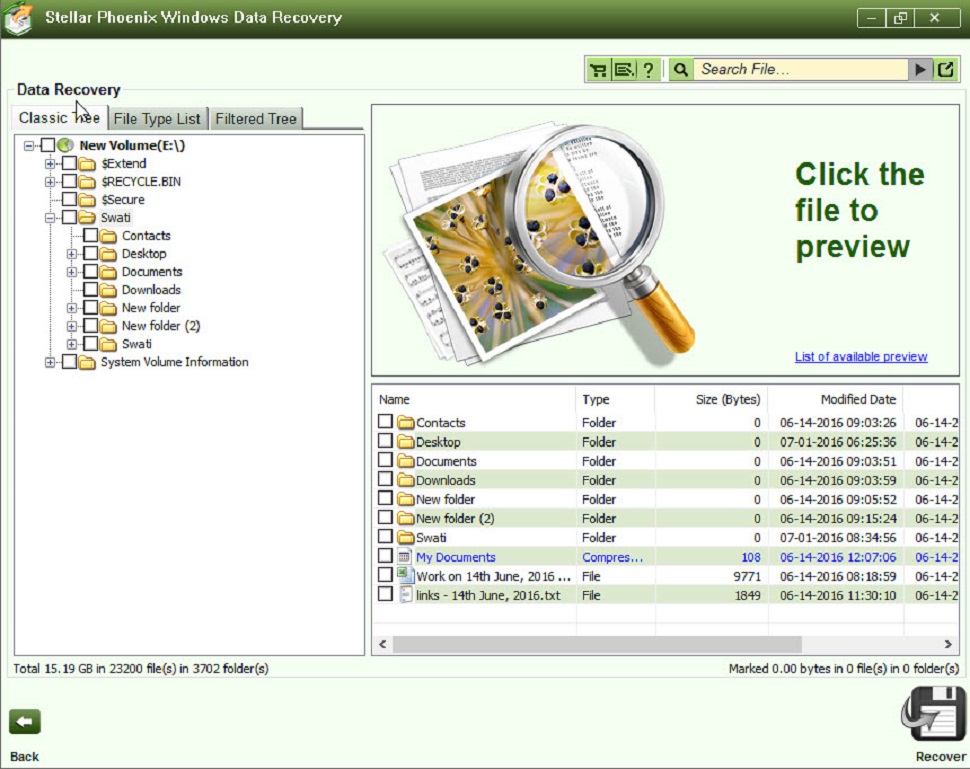
Task: Collapse the Swati parent tree node
Action: pos(50,218)
